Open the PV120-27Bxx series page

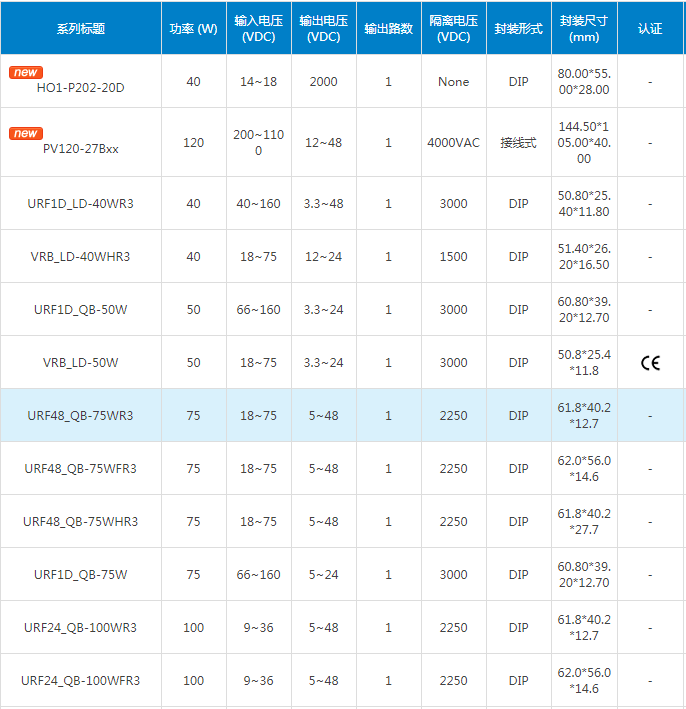80,149
